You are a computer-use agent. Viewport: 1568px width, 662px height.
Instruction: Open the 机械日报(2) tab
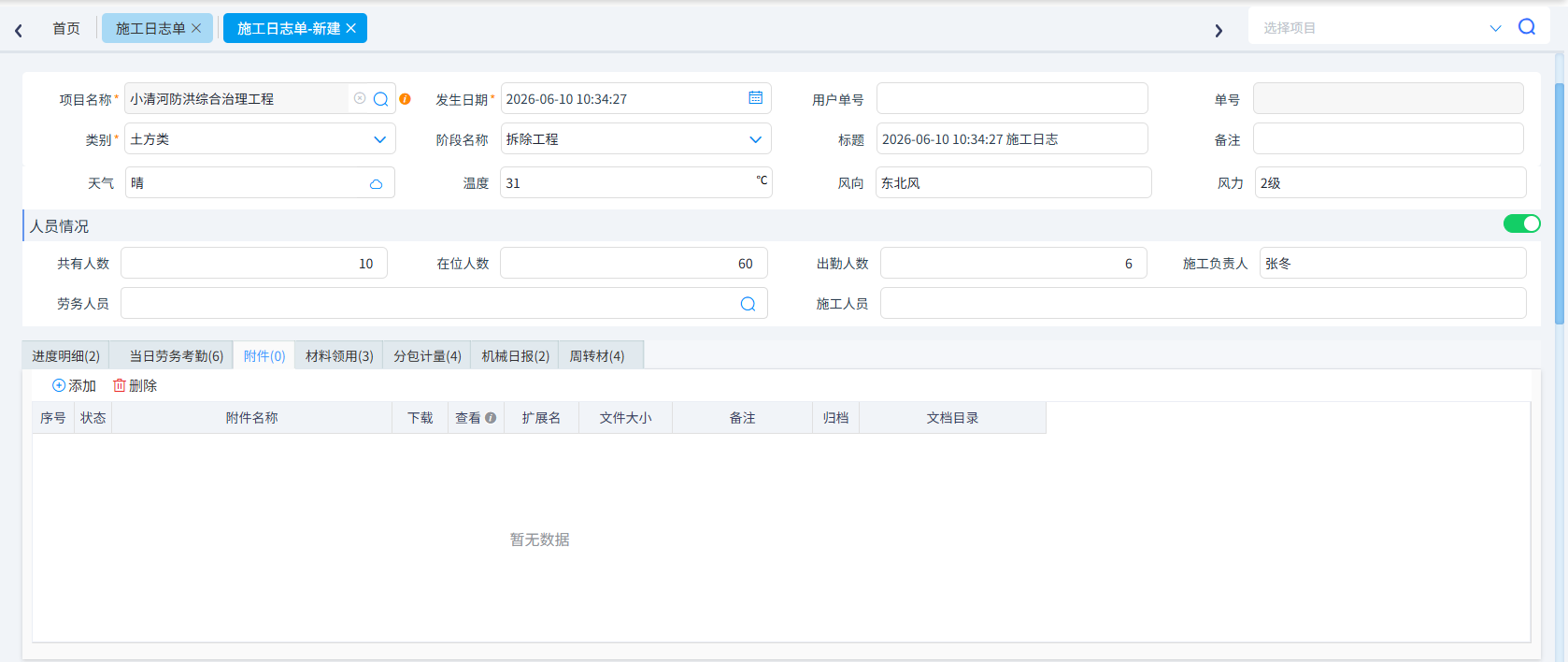pos(515,356)
